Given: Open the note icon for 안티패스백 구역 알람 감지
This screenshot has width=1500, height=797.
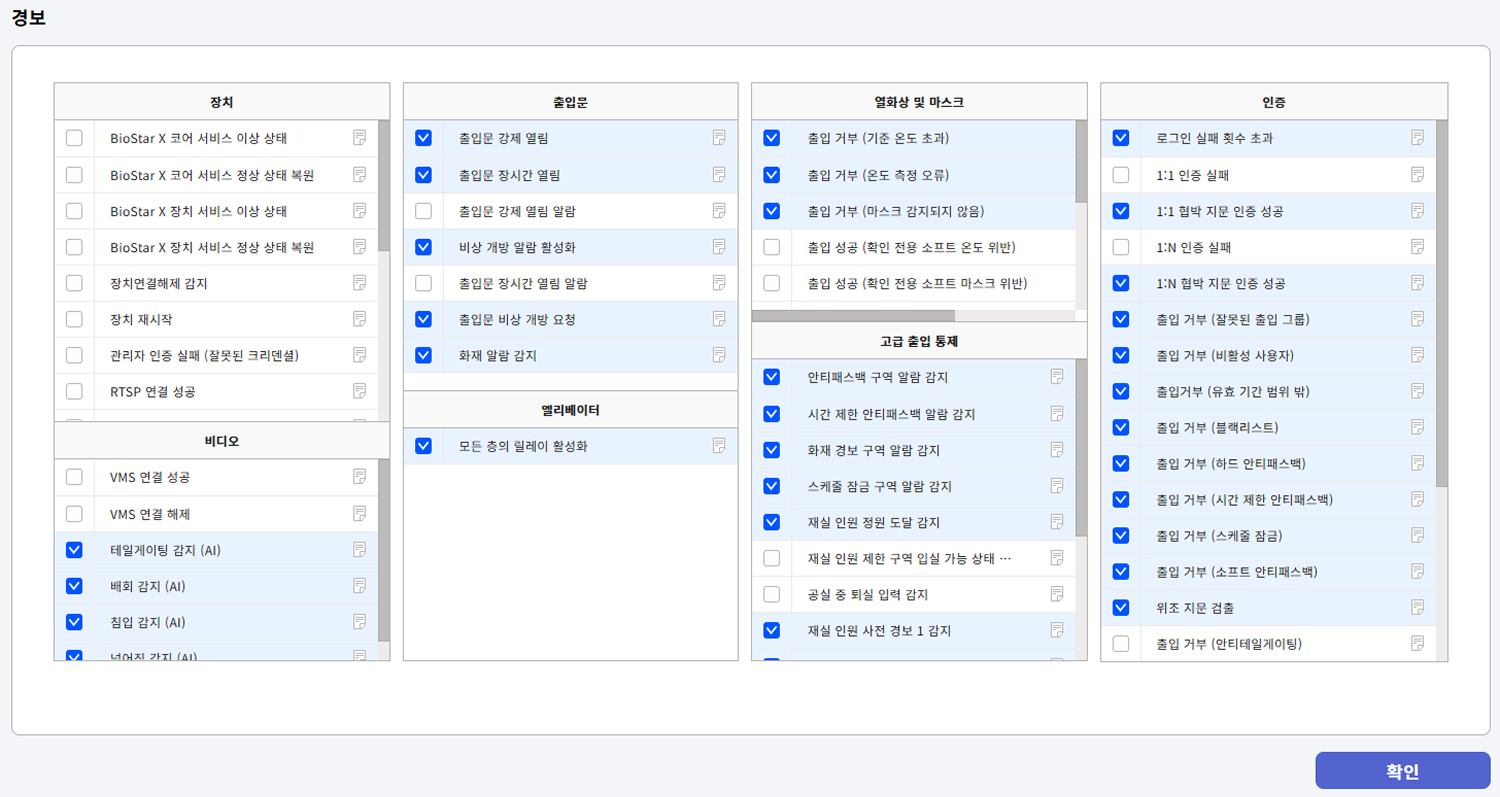Looking at the screenshot, I should tap(1057, 377).
